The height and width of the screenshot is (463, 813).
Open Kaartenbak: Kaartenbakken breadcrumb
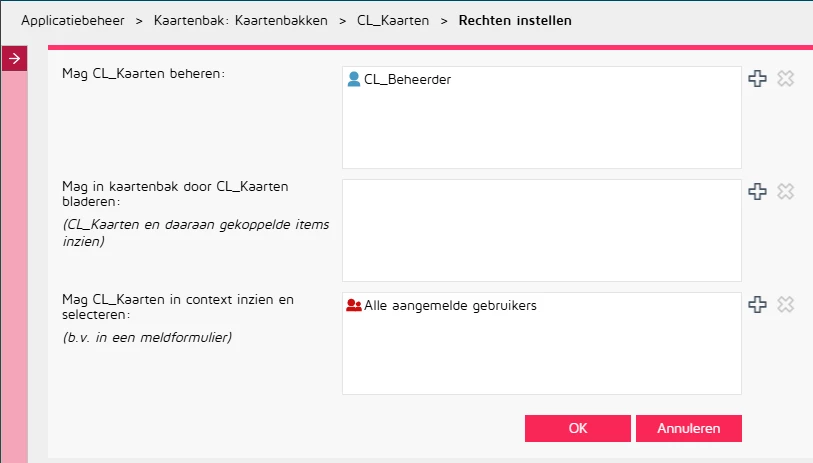(241, 21)
